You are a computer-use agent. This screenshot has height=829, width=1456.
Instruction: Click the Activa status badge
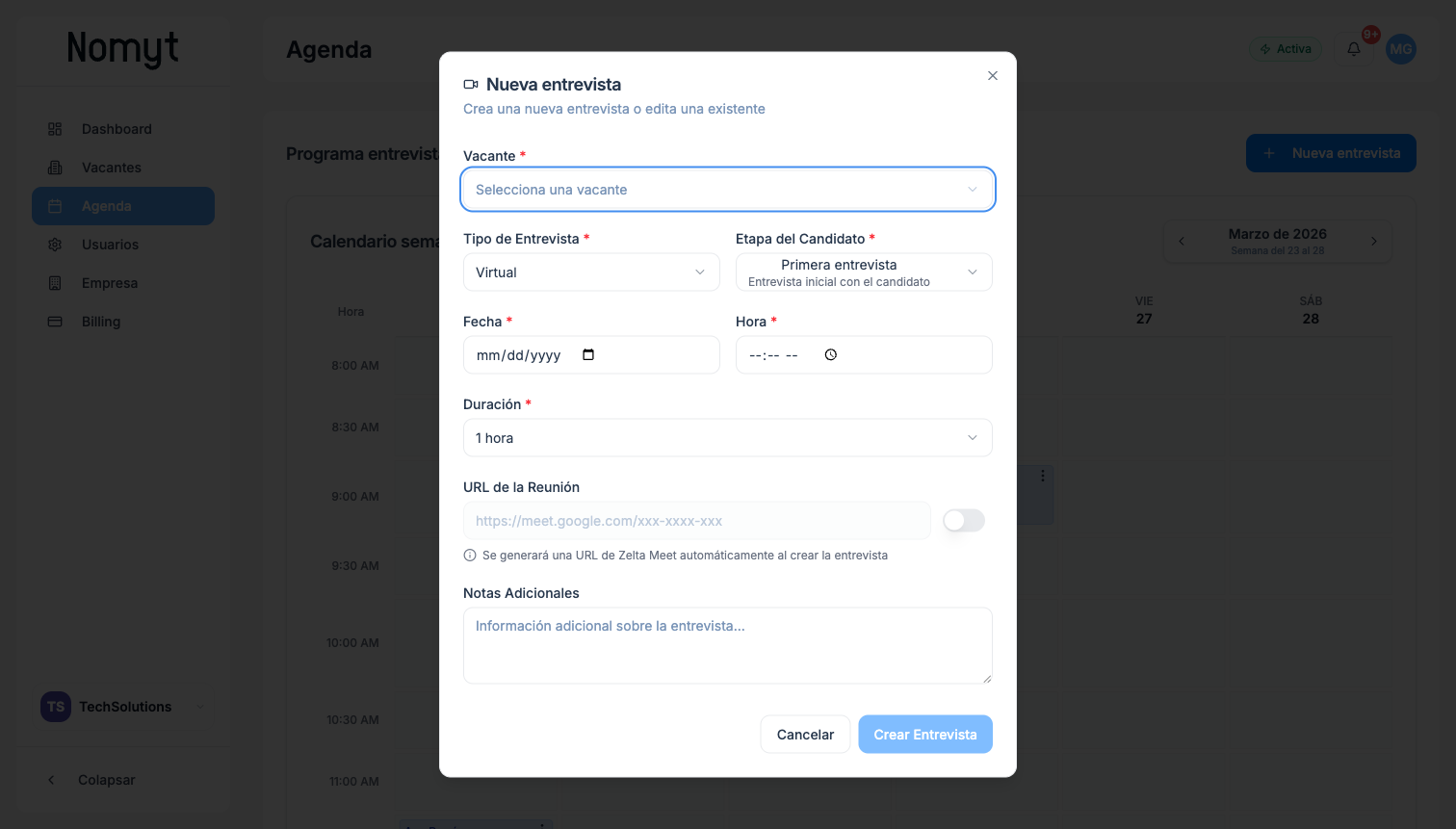1285,47
